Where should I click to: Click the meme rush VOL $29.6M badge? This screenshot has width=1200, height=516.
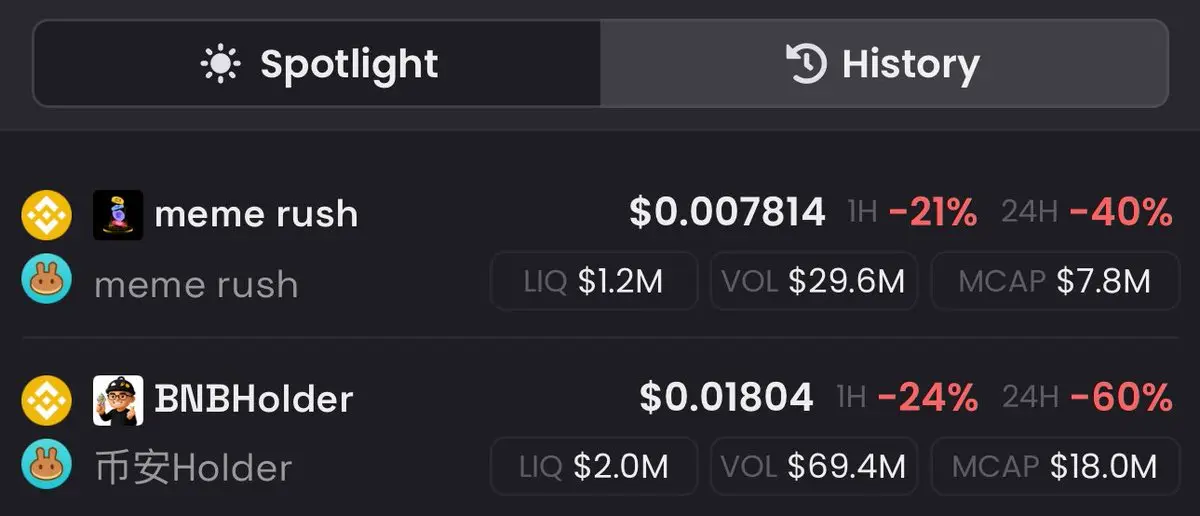[813, 281]
